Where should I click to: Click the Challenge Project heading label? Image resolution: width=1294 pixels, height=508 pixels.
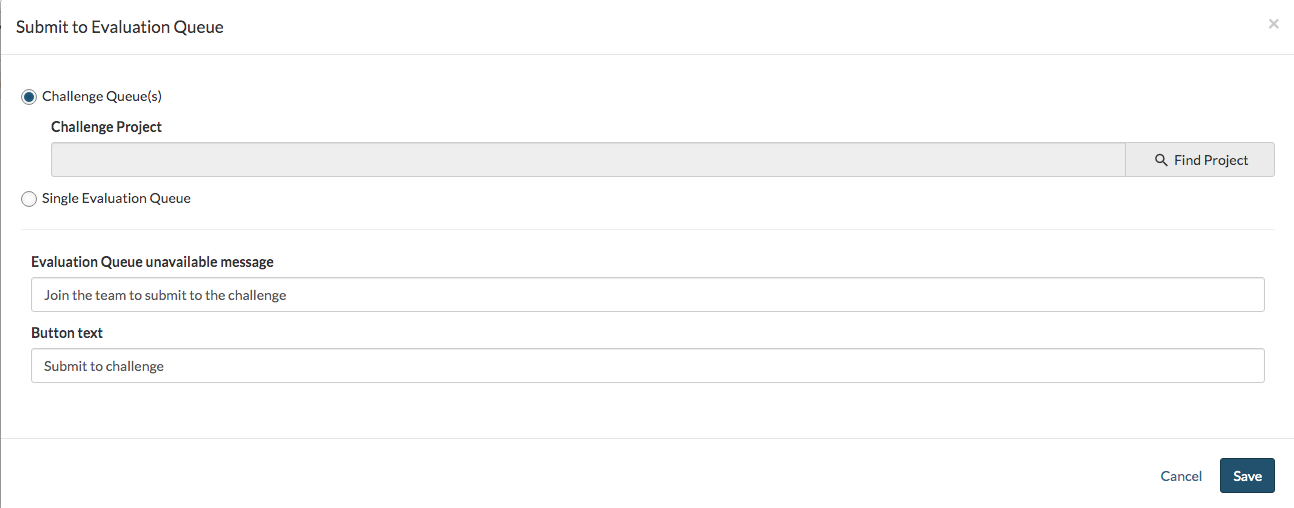coord(106,127)
